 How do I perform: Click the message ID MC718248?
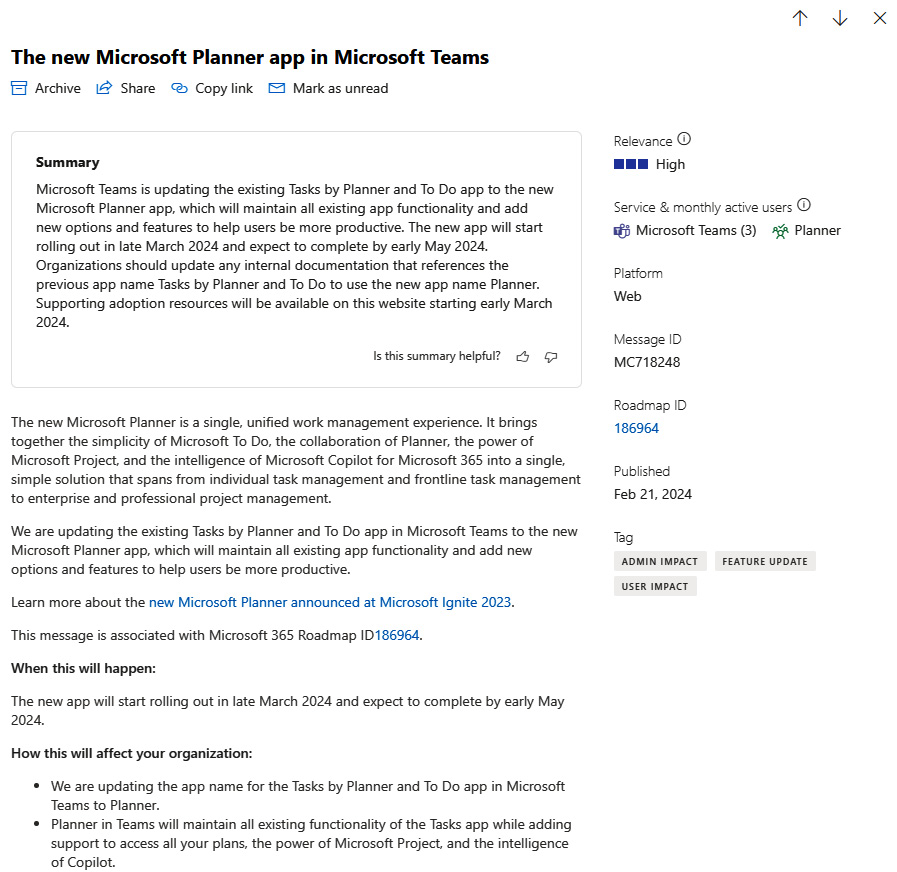pyautogui.click(x=647, y=362)
